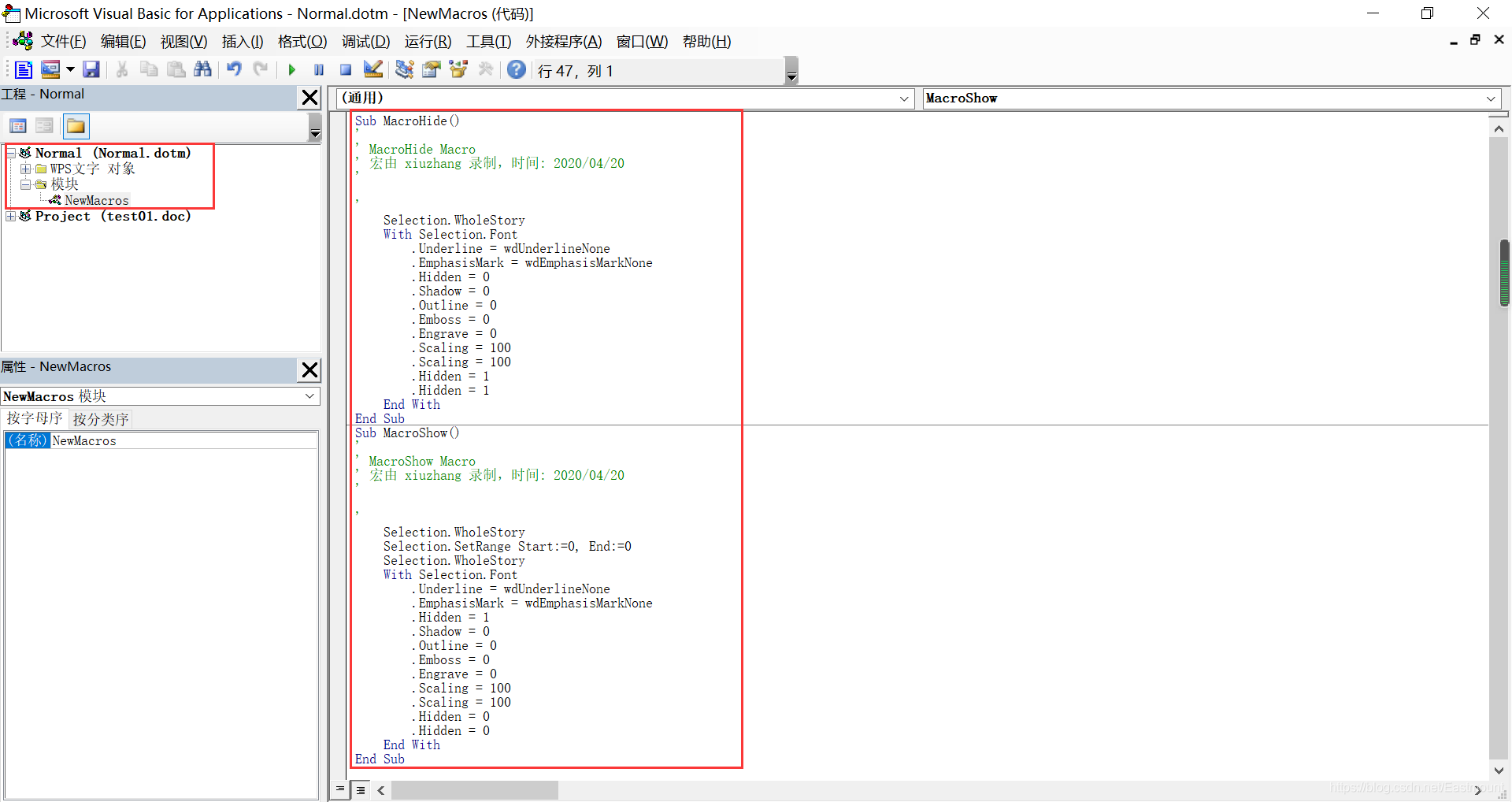The width and height of the screenshot is (1512, 802).
Task: Expand the Project (test01.doc) node
Action: click(11, 216)
